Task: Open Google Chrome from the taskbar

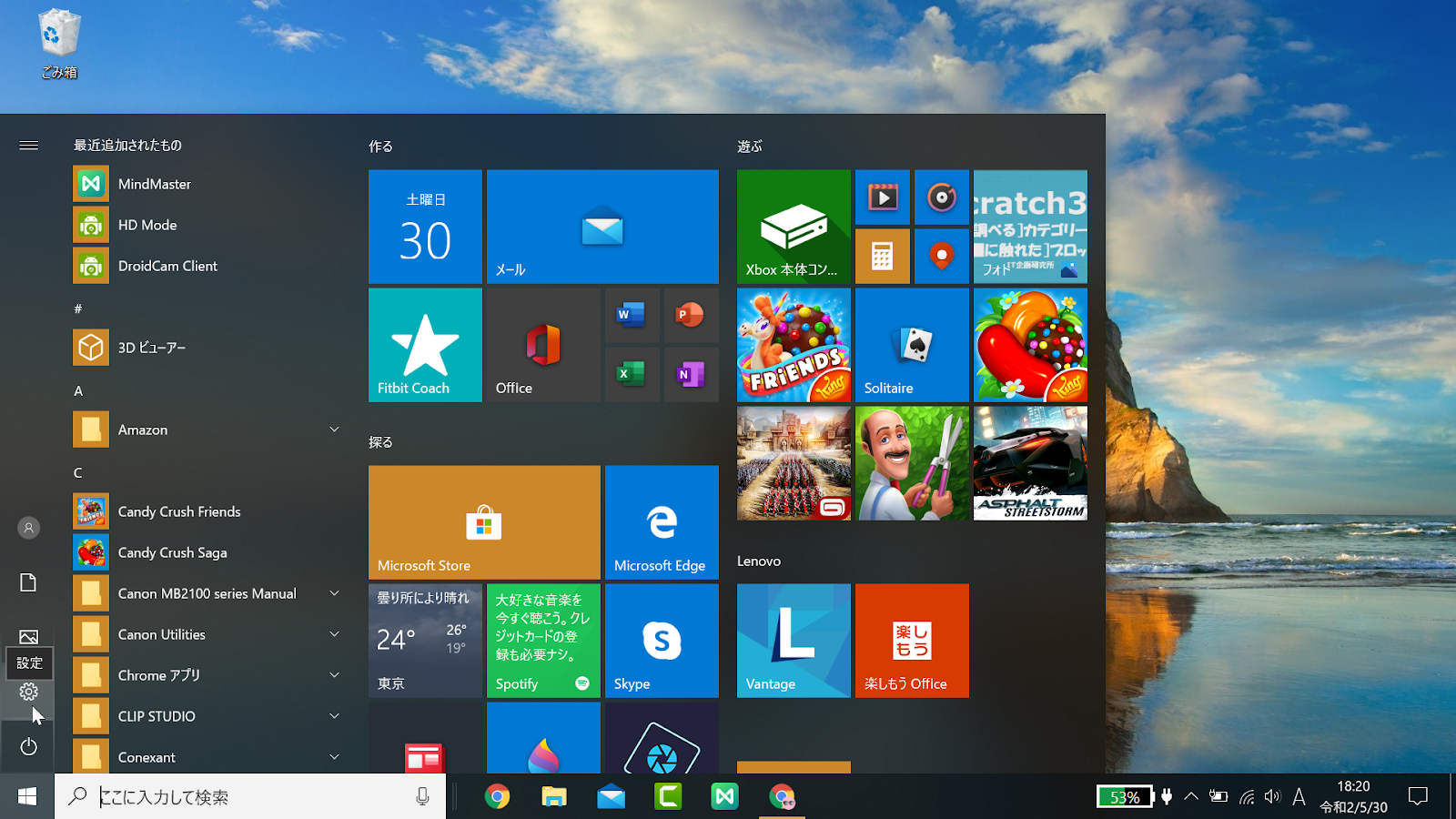Action: [497, 796]
